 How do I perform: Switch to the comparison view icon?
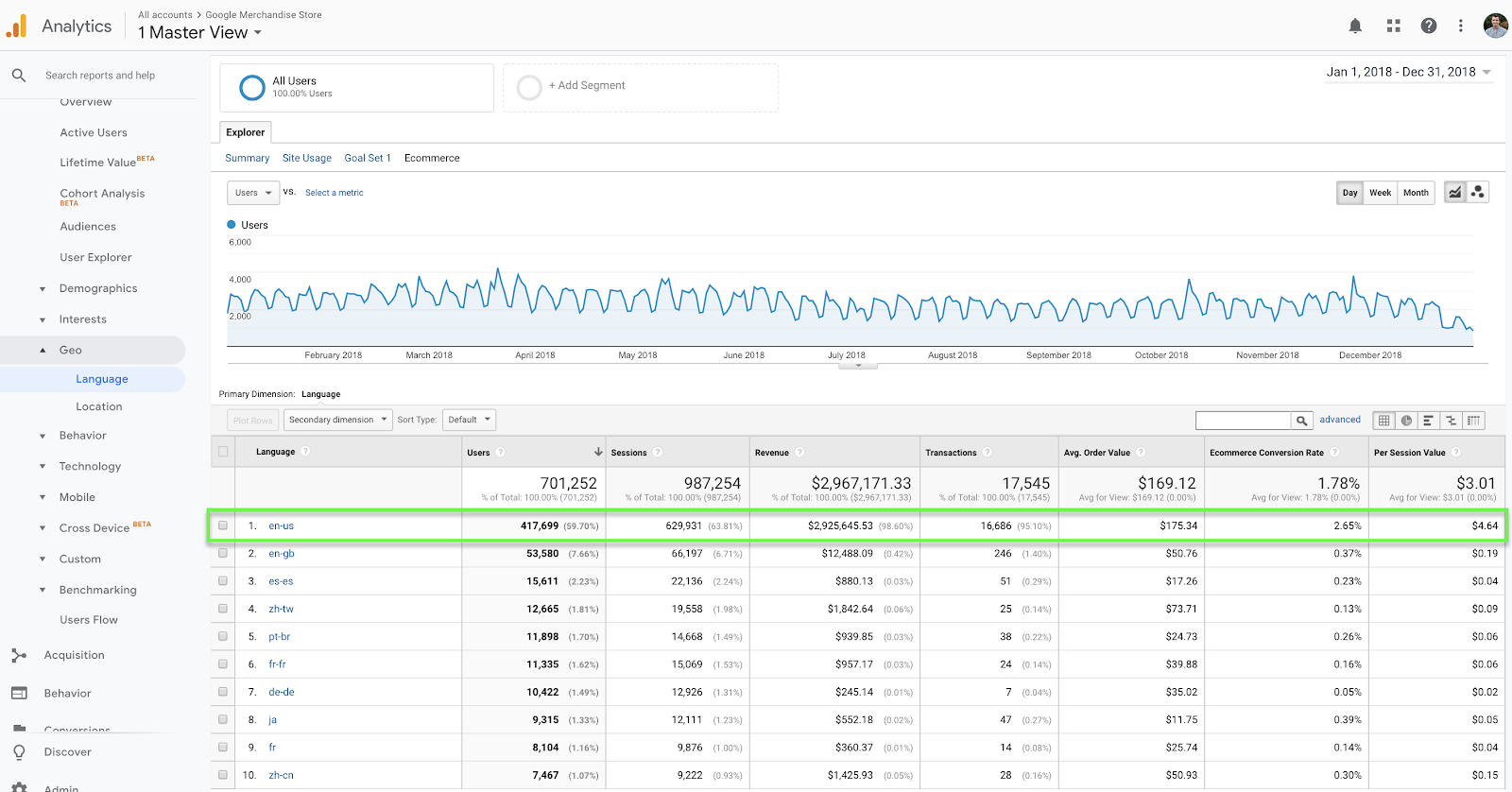click(1452, 421)
